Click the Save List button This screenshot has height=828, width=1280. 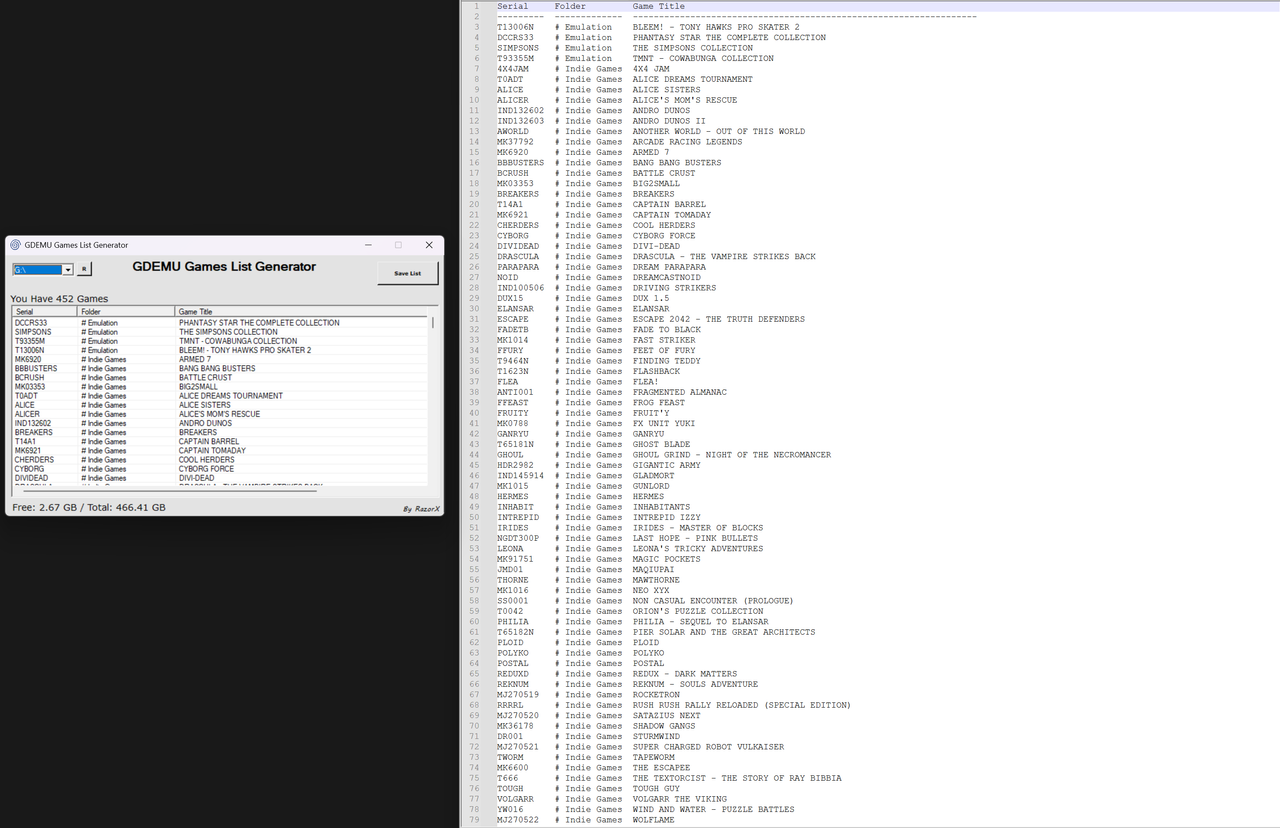coord(407,272)
